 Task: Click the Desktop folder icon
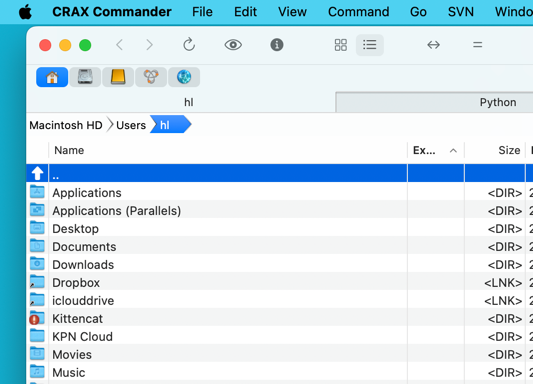pyautogui.click(x=37, y=228)
